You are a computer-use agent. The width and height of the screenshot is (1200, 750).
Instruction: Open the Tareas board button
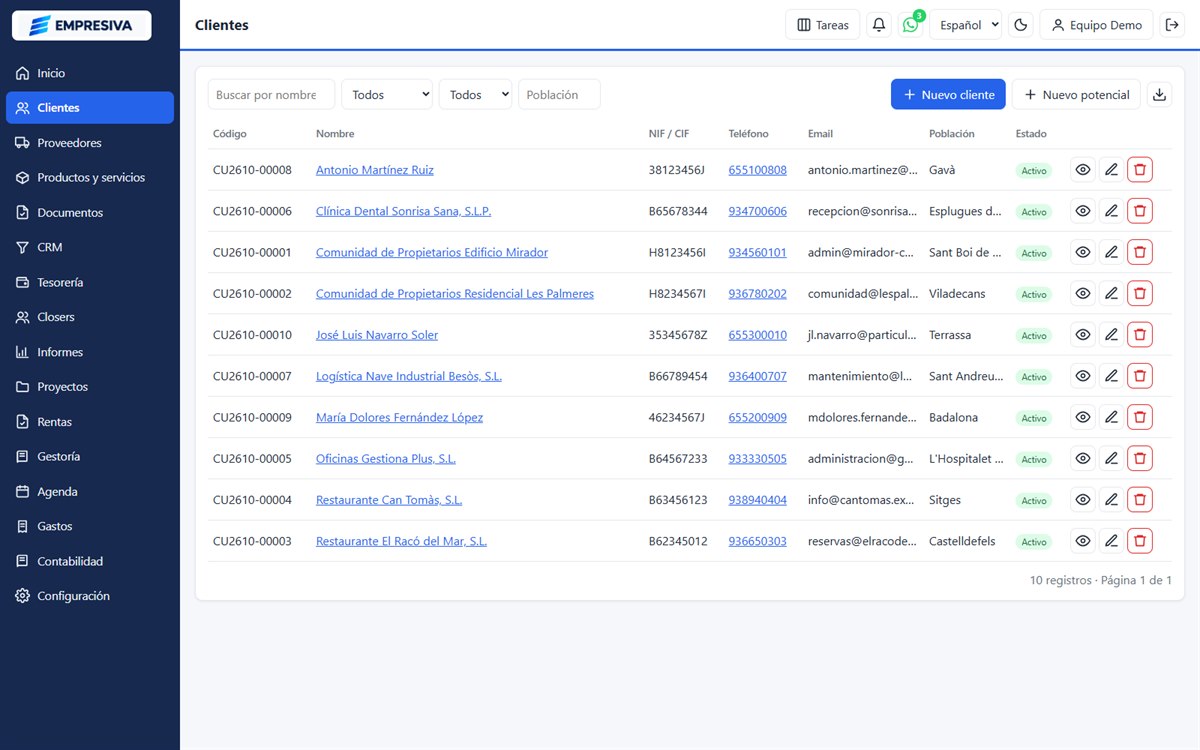tap(822, 25)
